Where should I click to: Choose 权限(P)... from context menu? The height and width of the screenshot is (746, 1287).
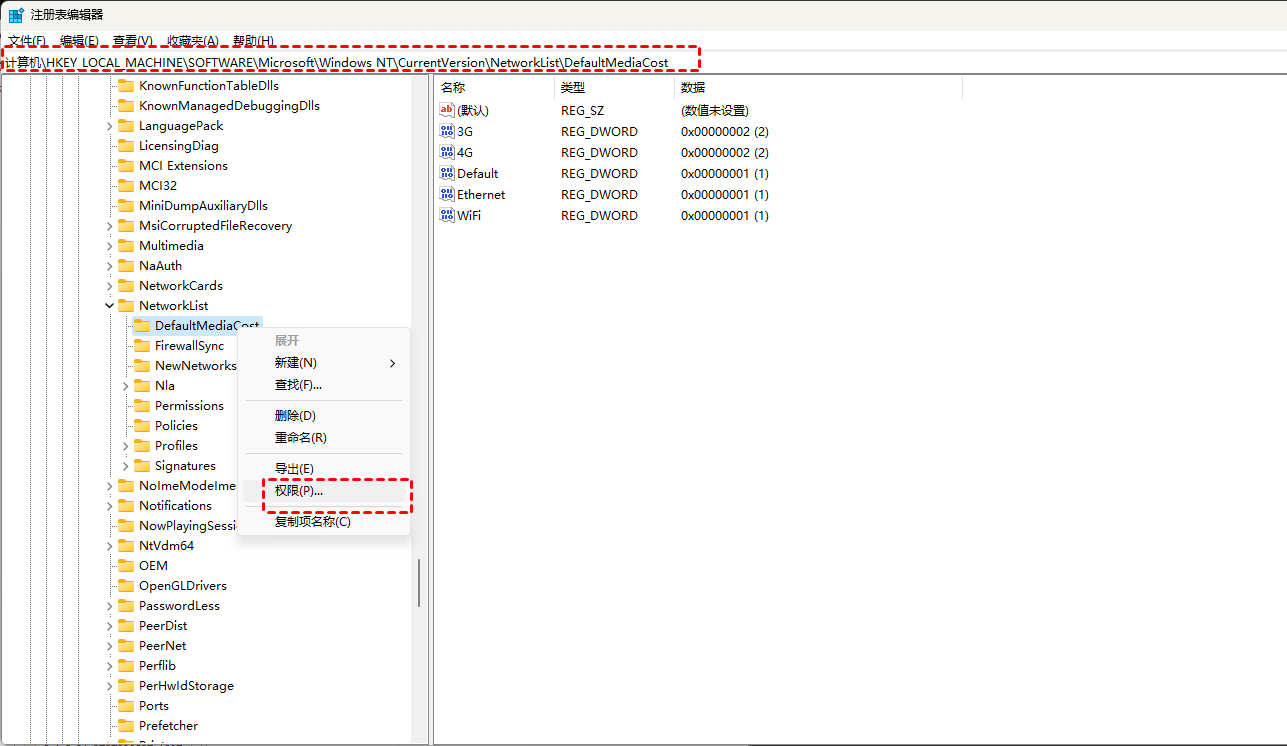(x=299, y=491)
